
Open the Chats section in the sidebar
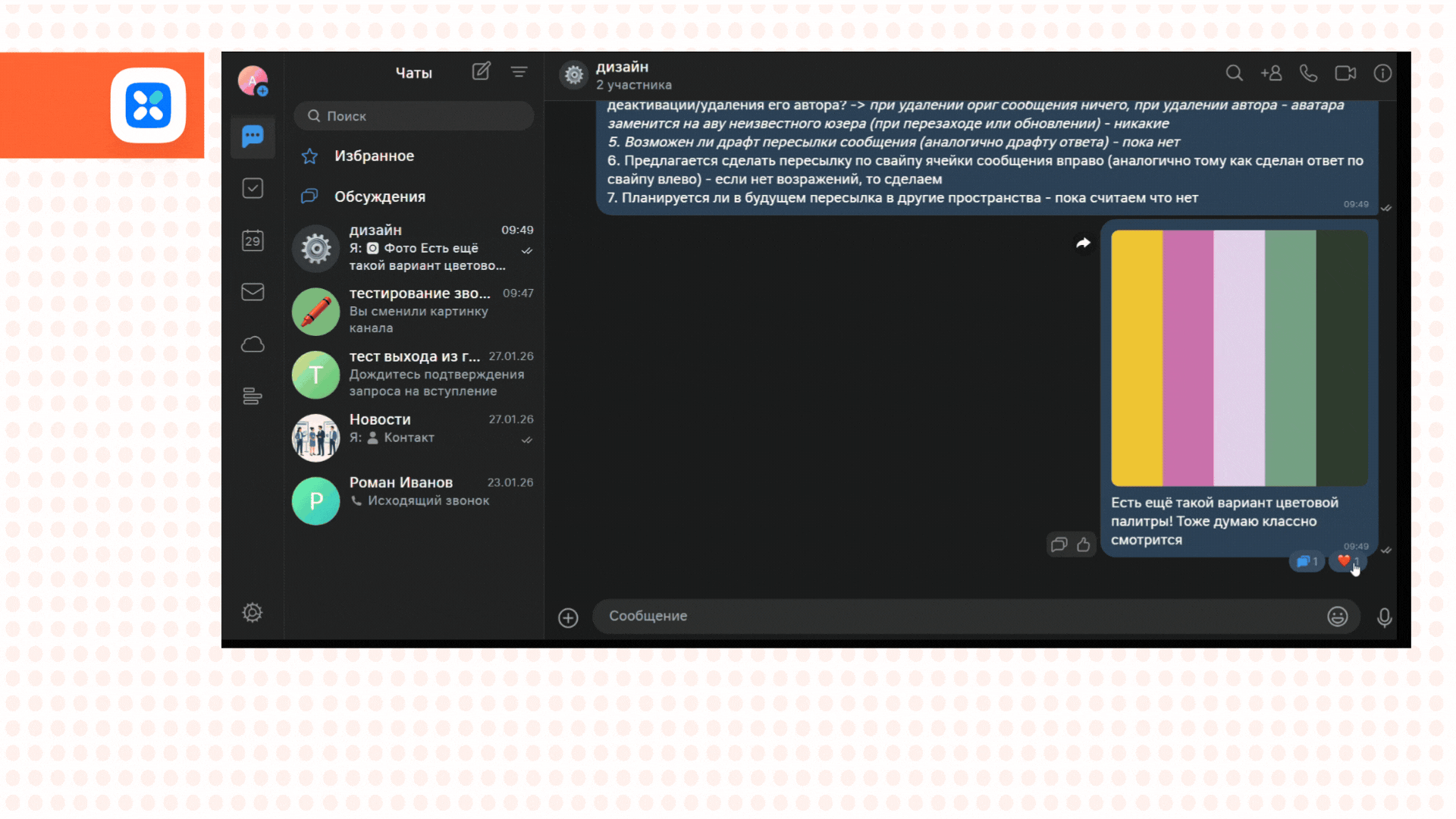(x=253, y=136)
